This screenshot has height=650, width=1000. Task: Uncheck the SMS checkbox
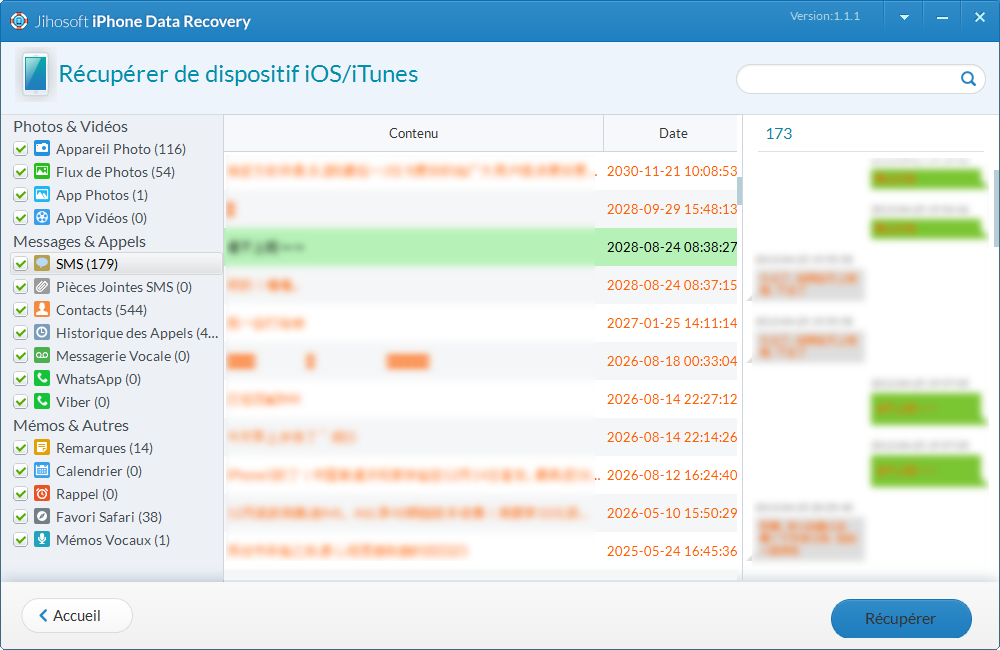coord(21,263)
